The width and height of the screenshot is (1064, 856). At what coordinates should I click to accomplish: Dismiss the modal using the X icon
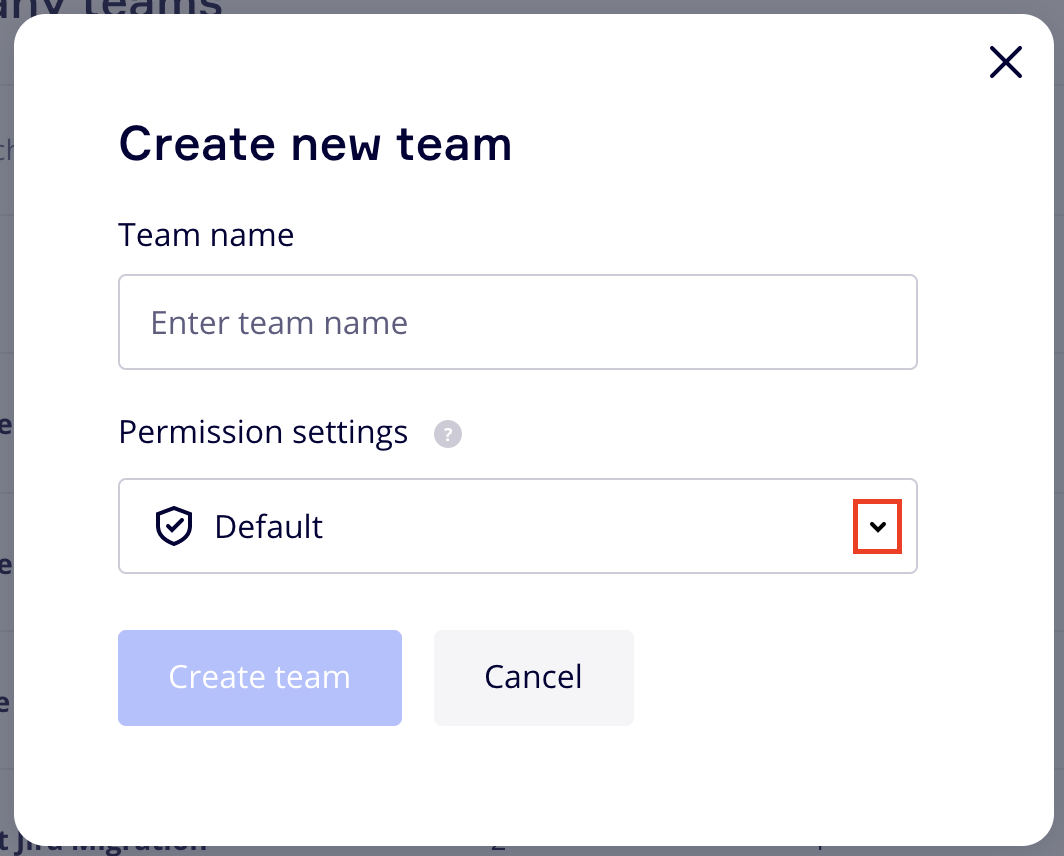click(x=1005, y=62)
